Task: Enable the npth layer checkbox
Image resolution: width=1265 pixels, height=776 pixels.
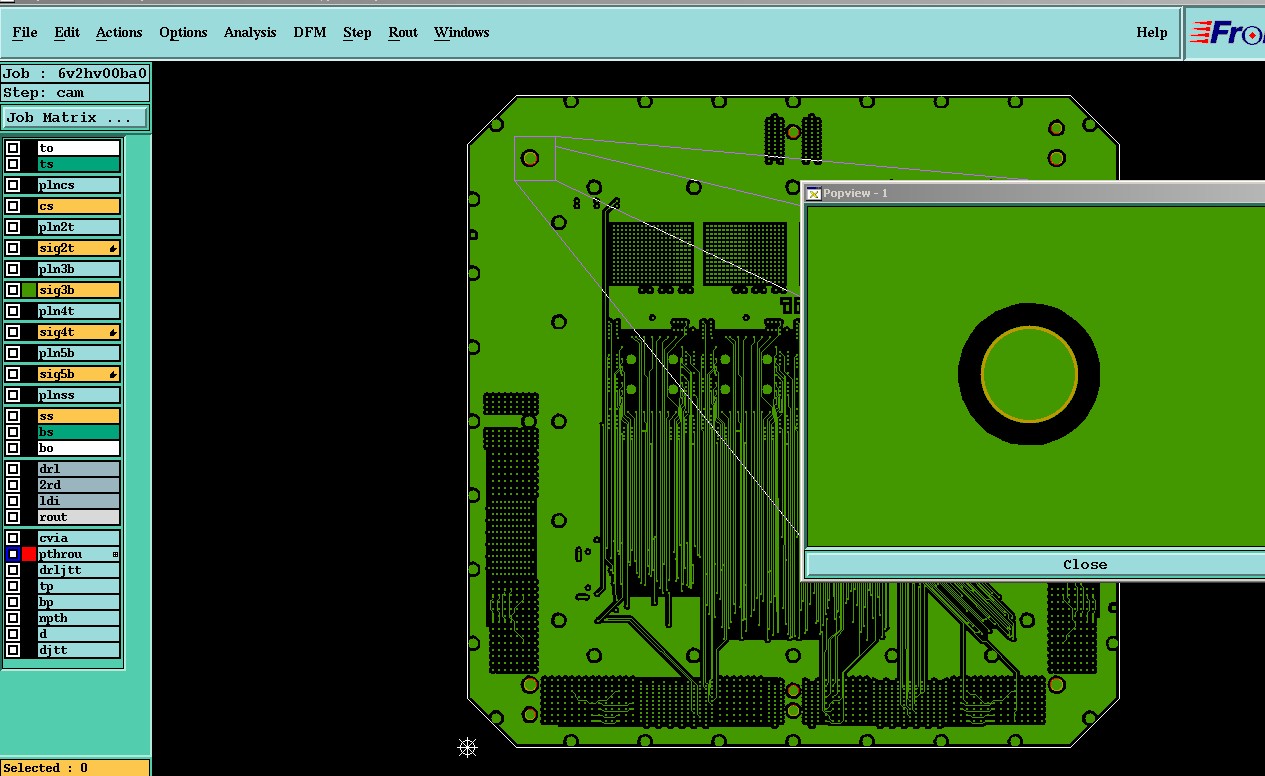Action: [x=13, y=618]
